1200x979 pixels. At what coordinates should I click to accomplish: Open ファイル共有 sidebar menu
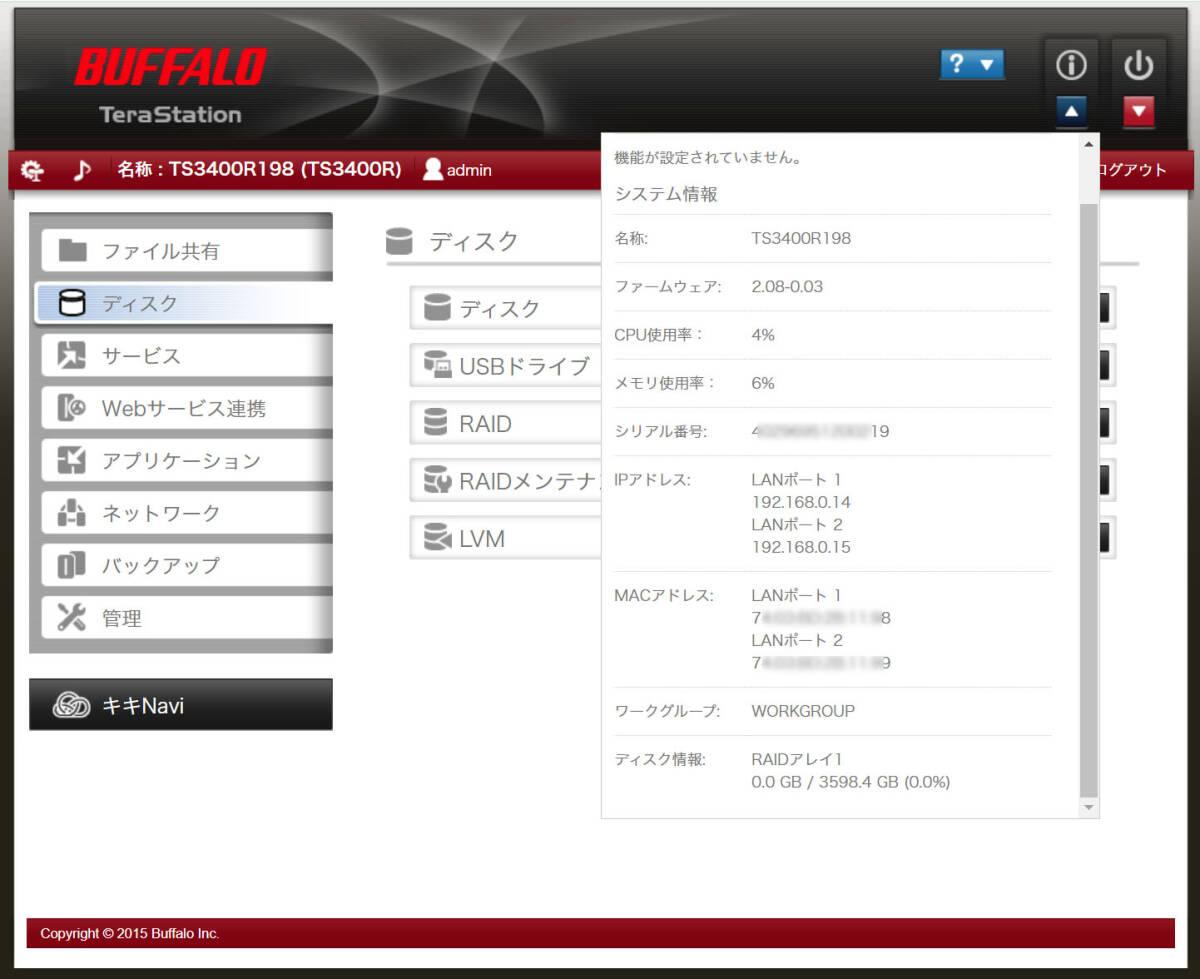[187, 251]
